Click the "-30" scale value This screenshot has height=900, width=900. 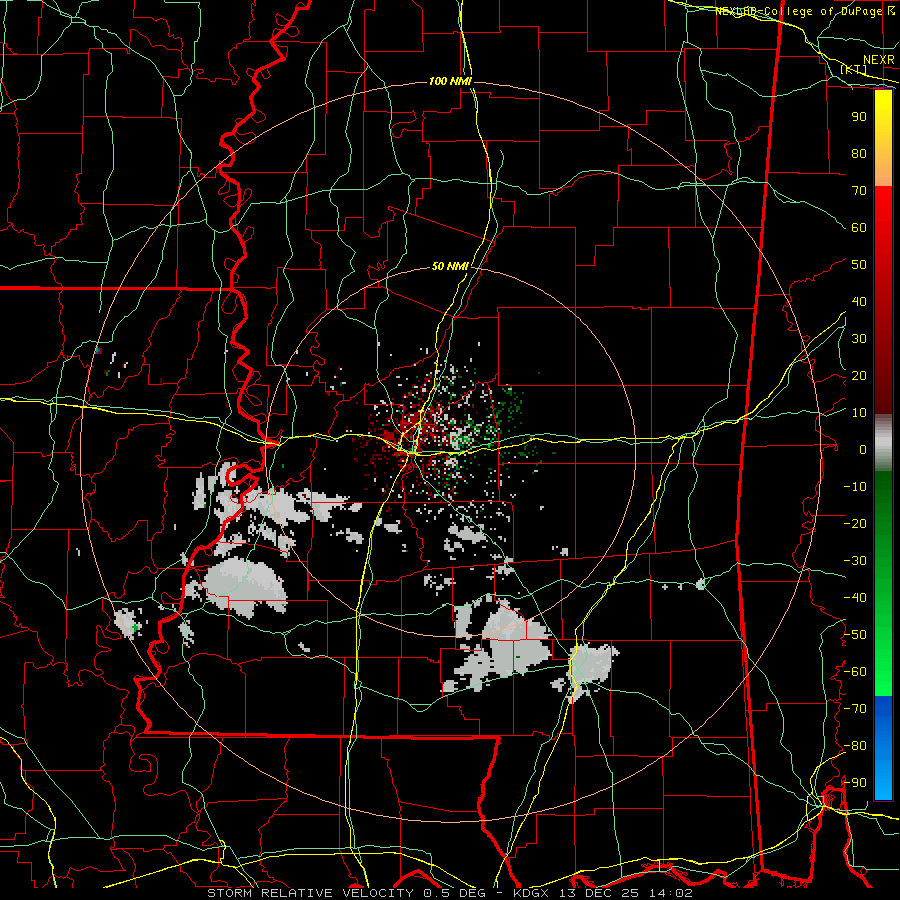[x=855, y=561]
